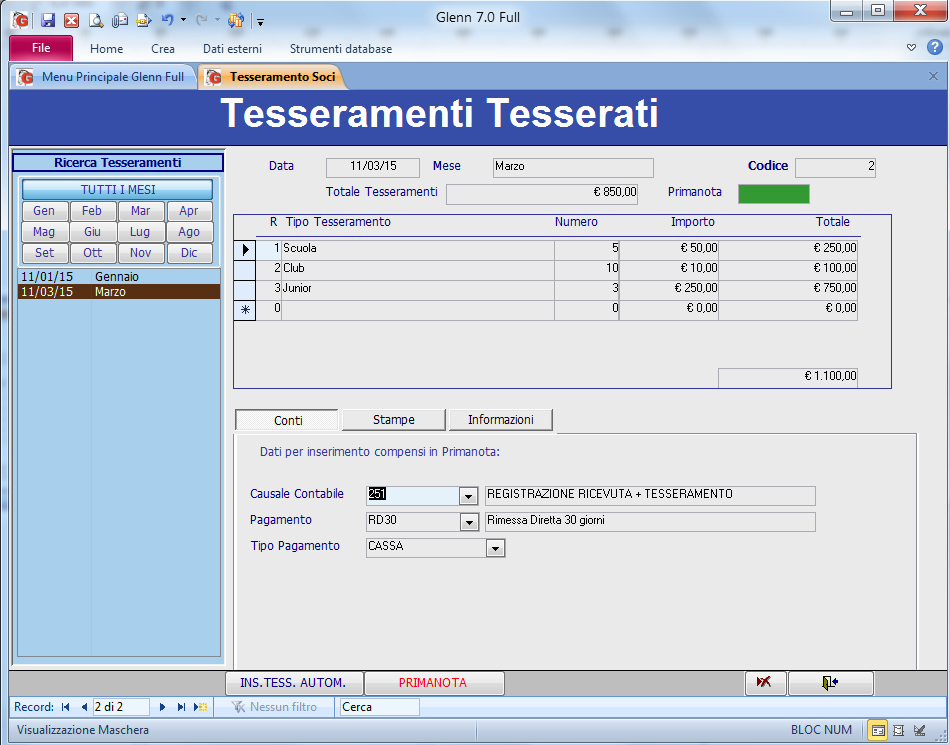Screen dimensions: 950x745
Task: Go to next record arrow
Action: pos(162,707)
